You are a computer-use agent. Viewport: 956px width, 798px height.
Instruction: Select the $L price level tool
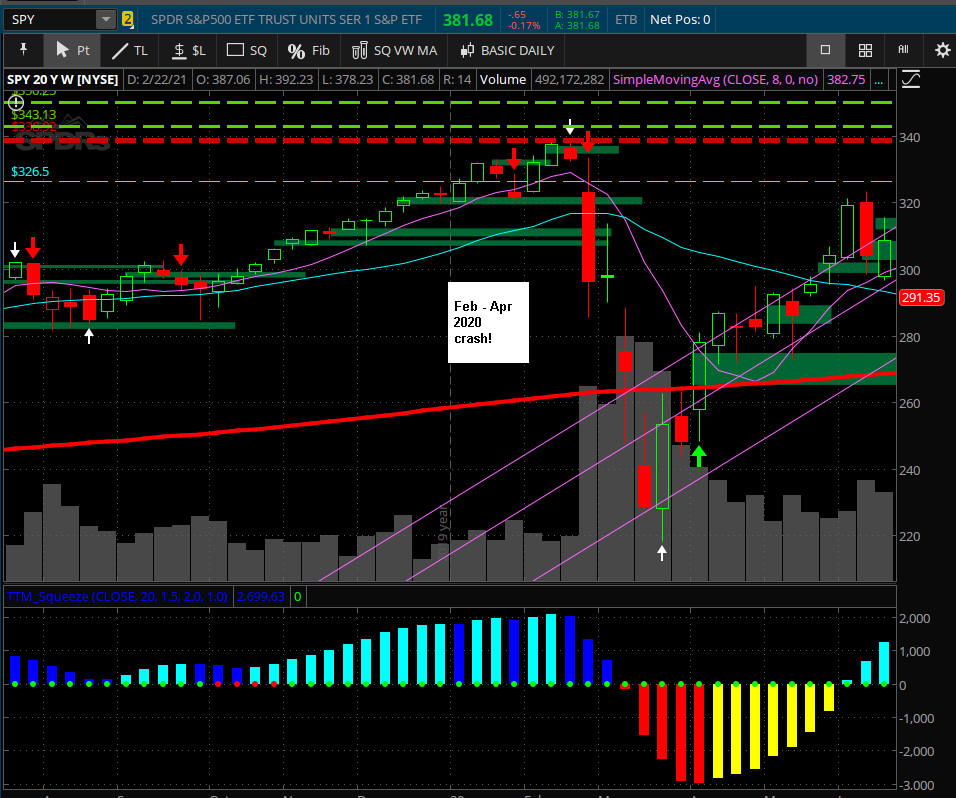point(188,51)
